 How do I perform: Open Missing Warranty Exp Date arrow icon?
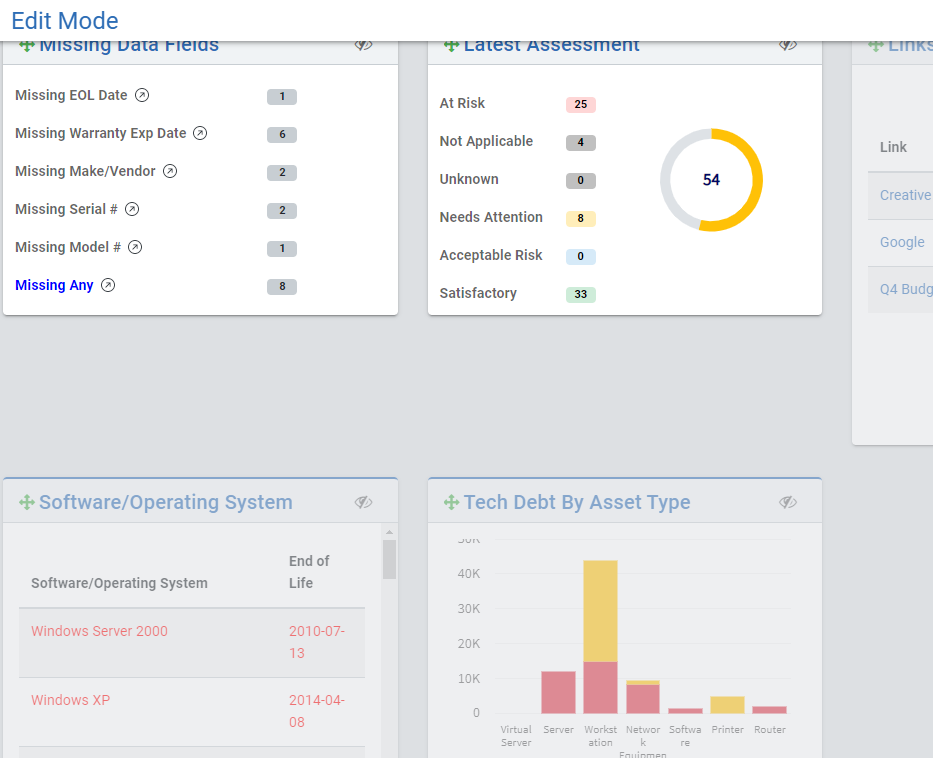click(201, 133)
